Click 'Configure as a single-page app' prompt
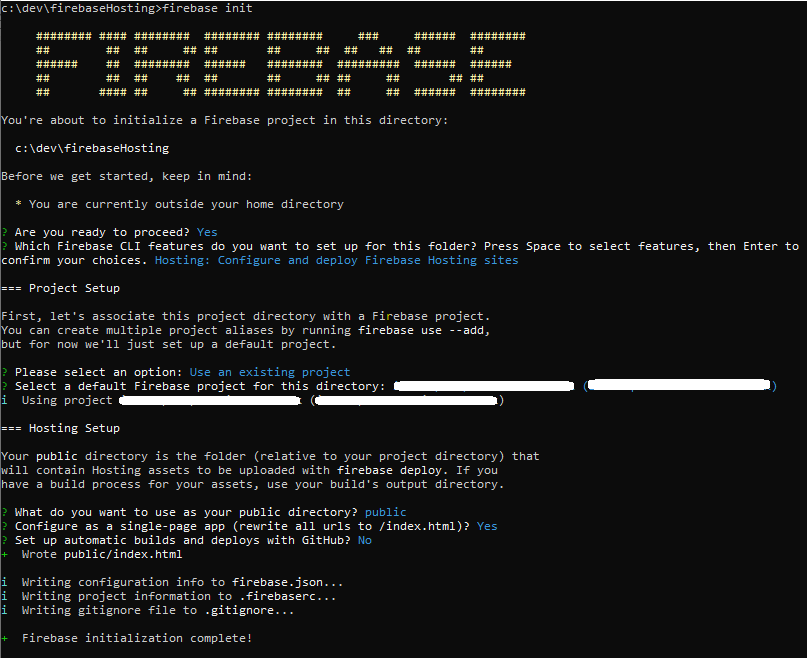808x658 pixels. (x=242, y=526)
